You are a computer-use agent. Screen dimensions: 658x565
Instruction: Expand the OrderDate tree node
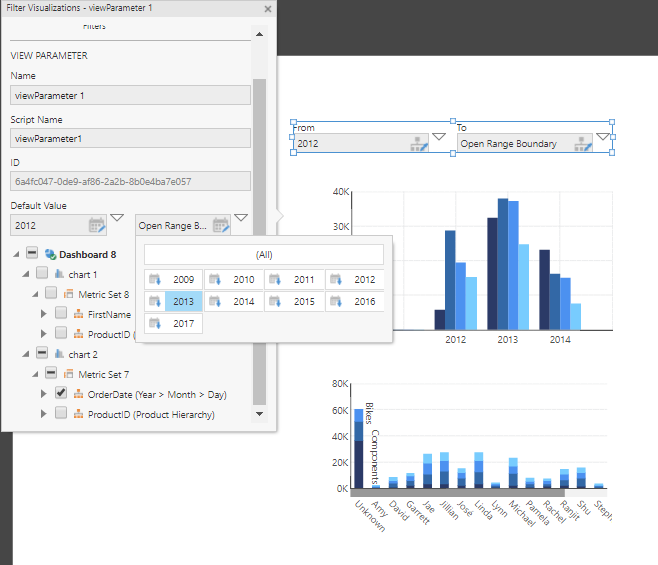coord(44,393)
